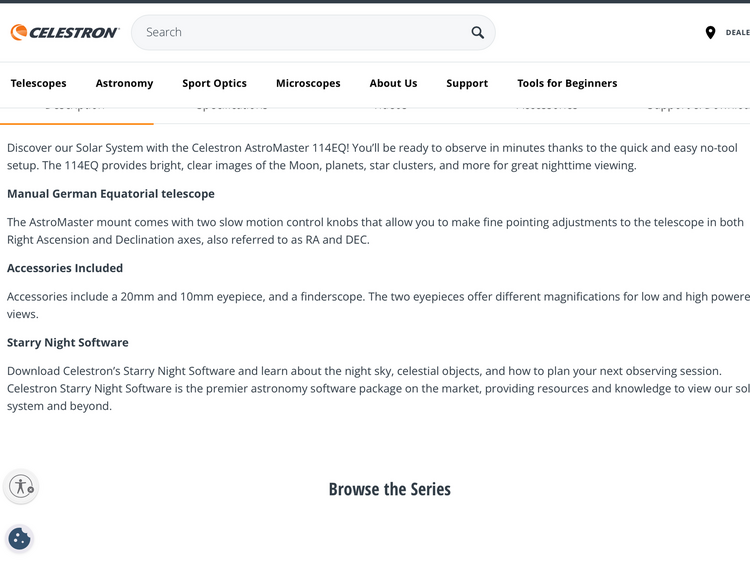Open the accessibility options widget
The height and width of the screenshot is (562, 750).
[x=21, y=487]
